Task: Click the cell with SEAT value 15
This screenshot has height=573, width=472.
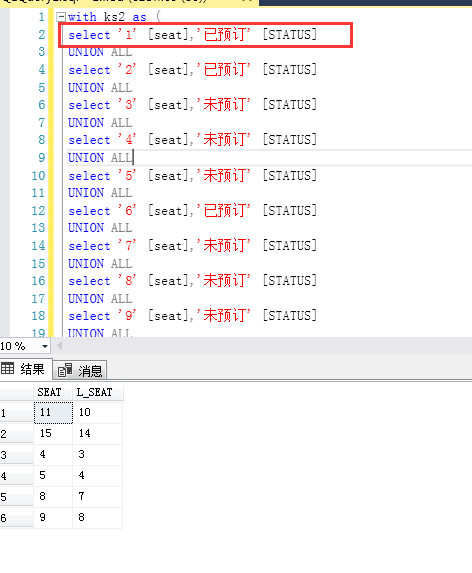Action: 53,434
